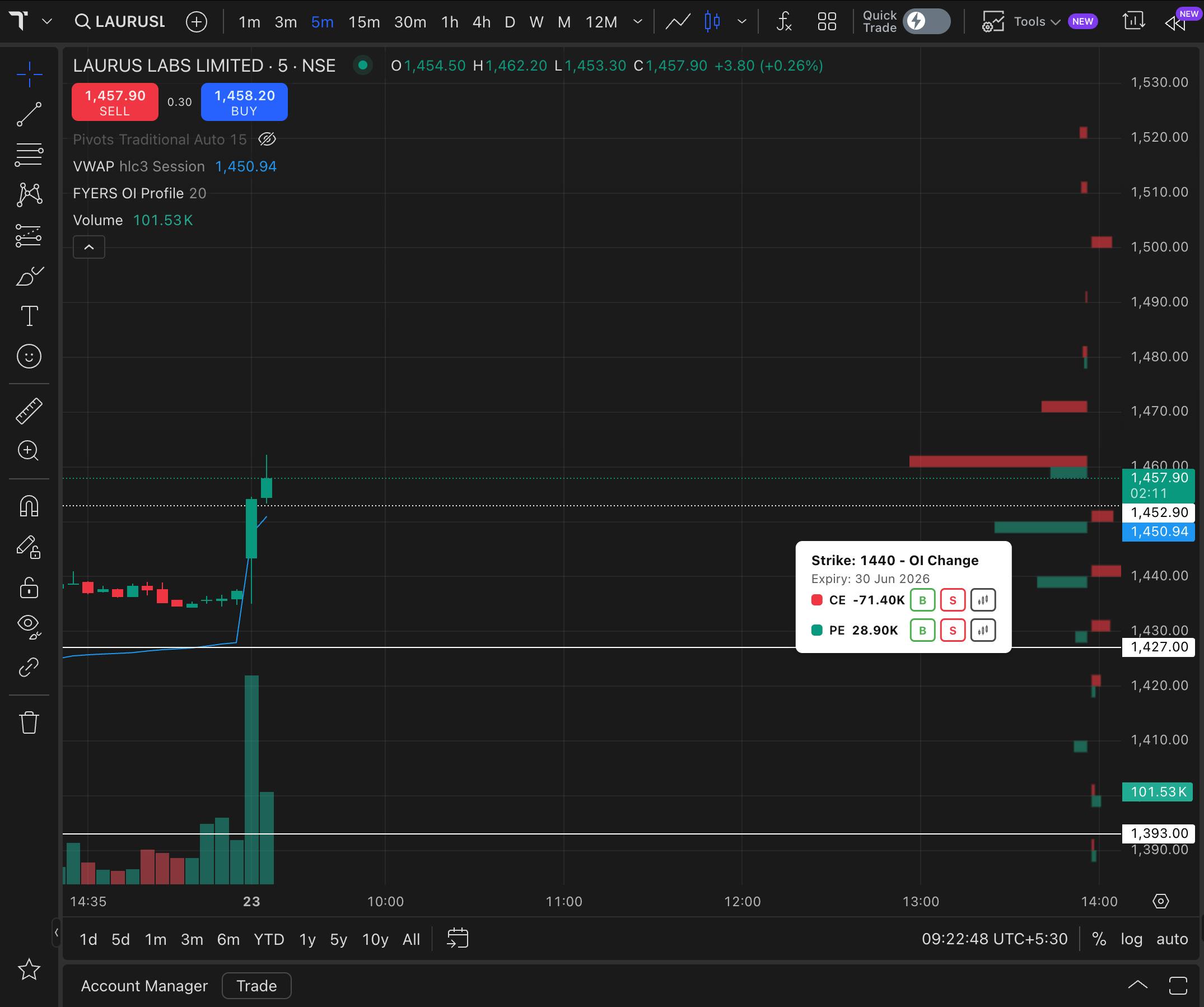Select the crosshair cursor tool
The width and height of the screenshot is (1204, 1007).
(29, 74)
